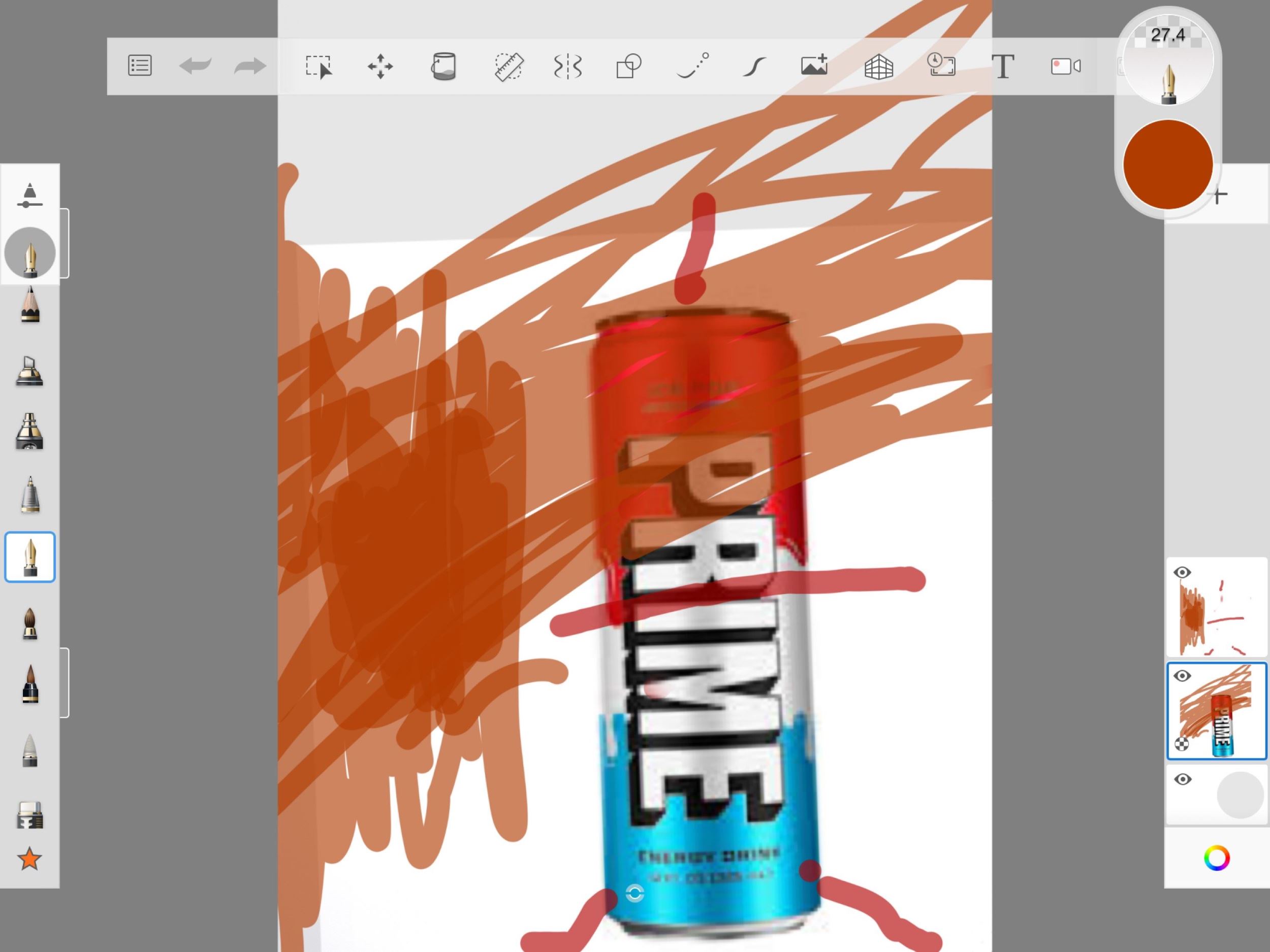Screen dimensions: 1270x952
Task: Click the Undo arrow
Action: tap(195, 66)
